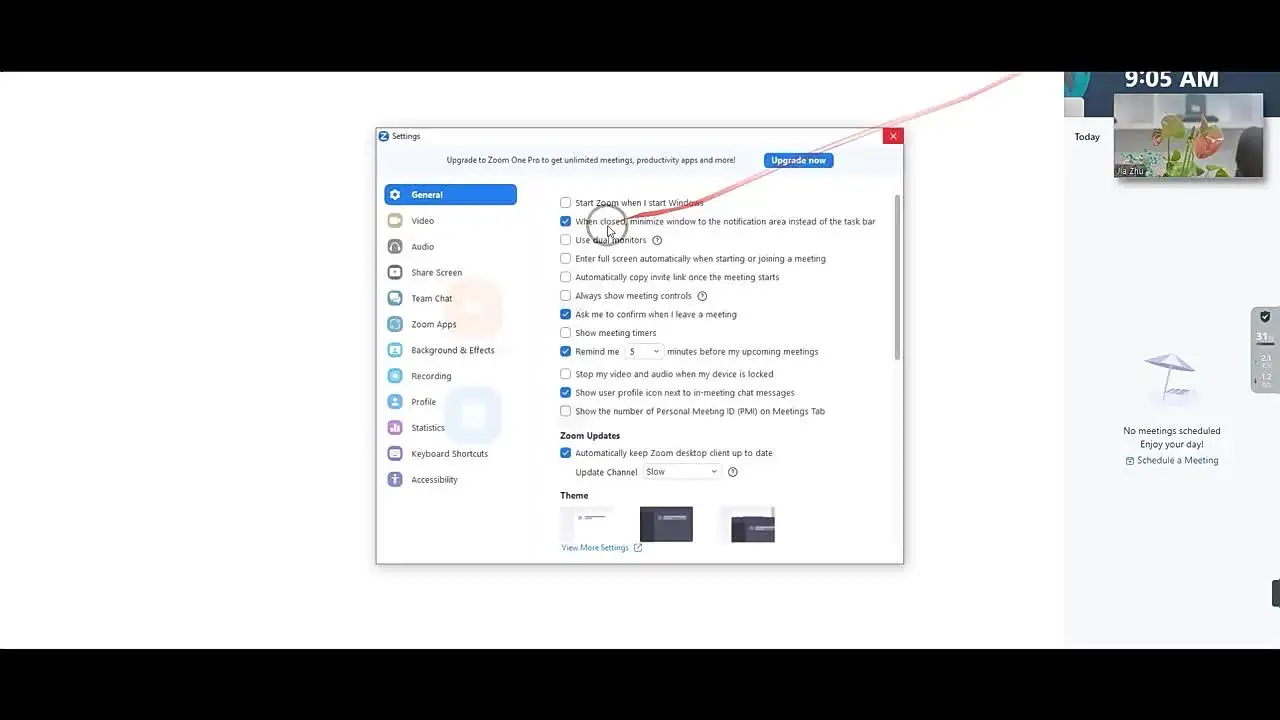Viewport: 1280px width, 720px height.
Task: Uncheck Ask me to confirm when leaving
Action: (566, 314)
